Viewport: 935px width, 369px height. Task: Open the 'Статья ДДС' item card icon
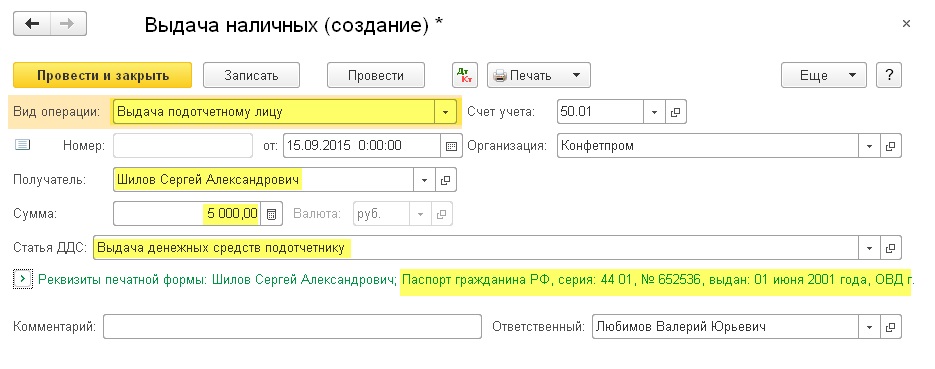(890, 248)
